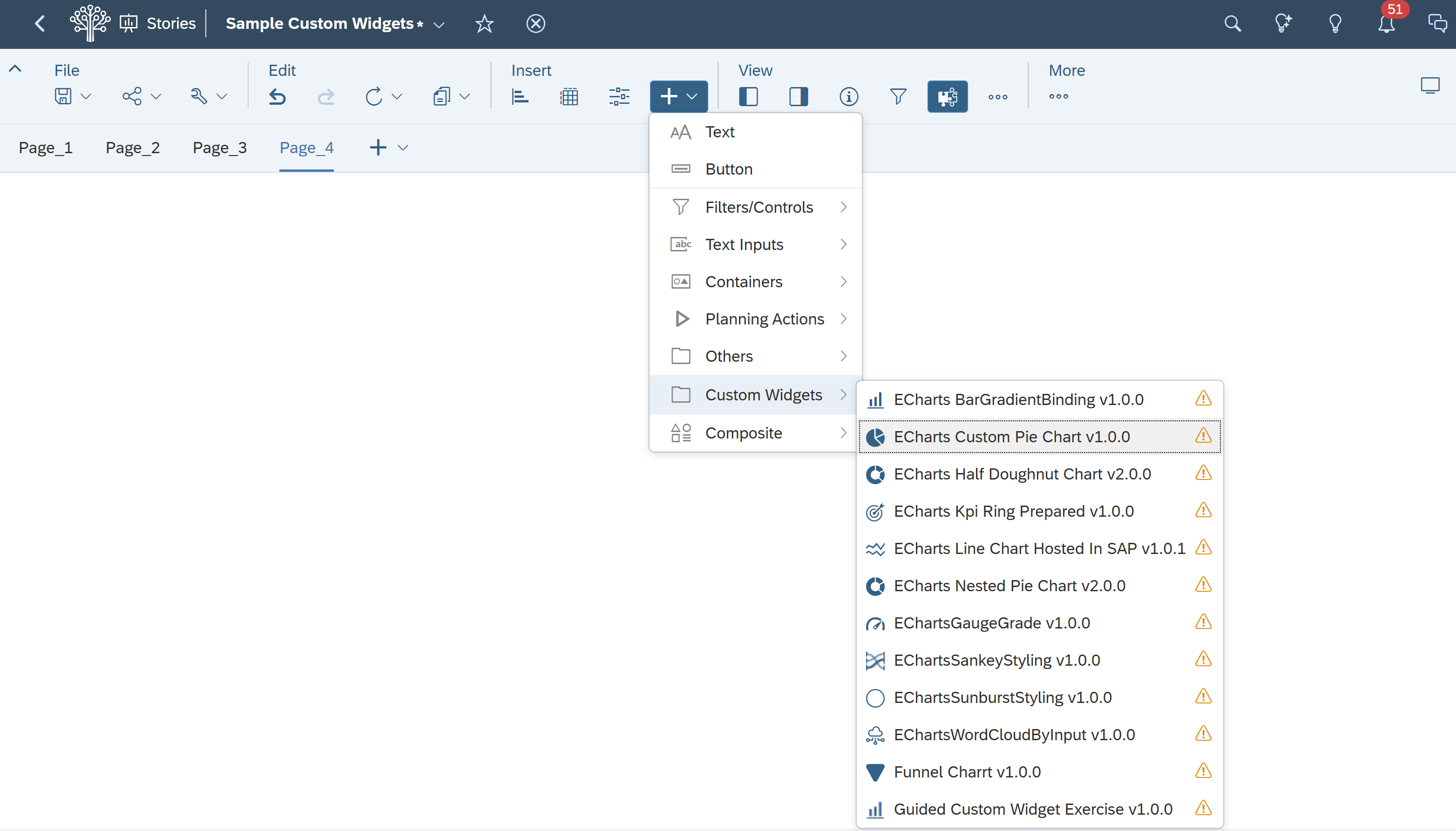Select ECharts Custom Pie Chart v1.0.0
The width and height of the screenshot is (1456, 831).
pyautogui.click(x=1039, y=437)
